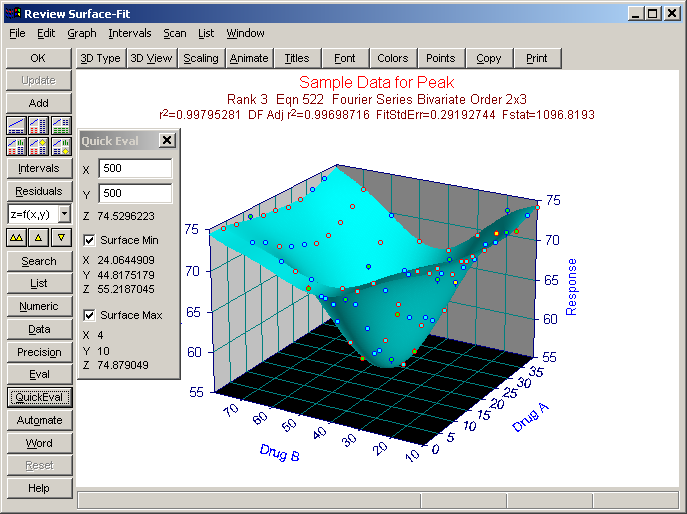687x514 pixels.
Task: Toggle the Surface Max checkbox
Action: (89, 315)
